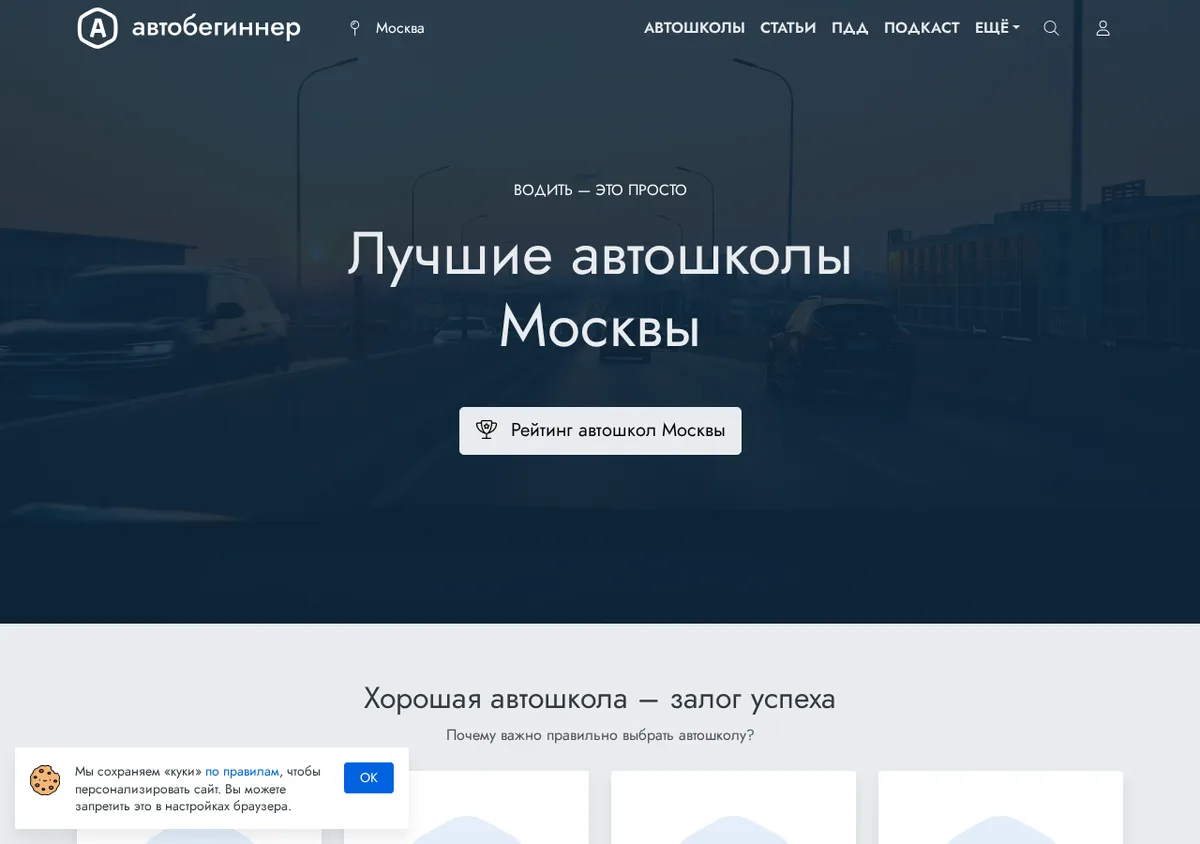This screenshot has height=844, width=1200.
Task: Click the third white feature card
Action: (733, 807)
